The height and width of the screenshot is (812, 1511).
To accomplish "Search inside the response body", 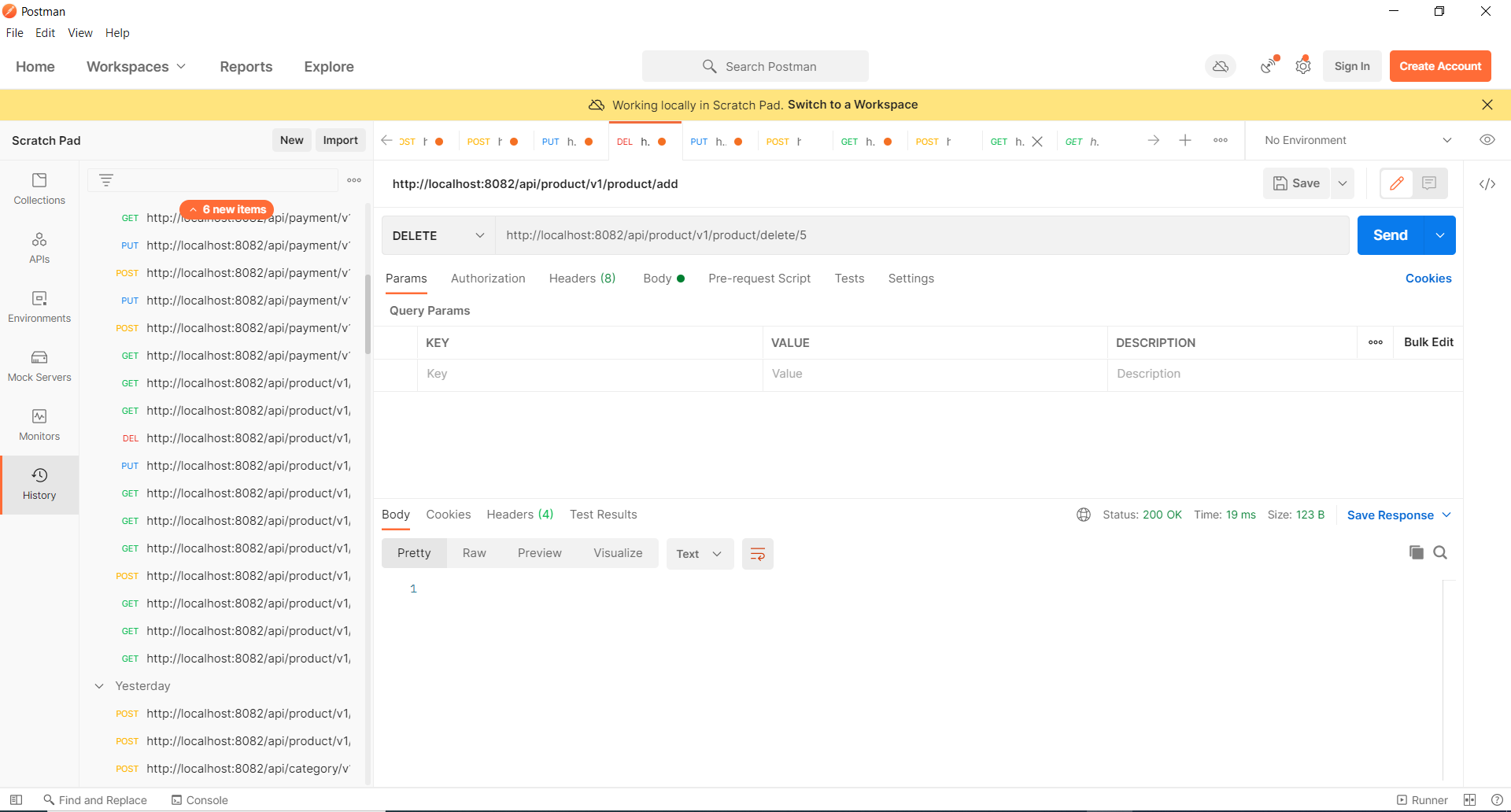I will [1440, 552].
